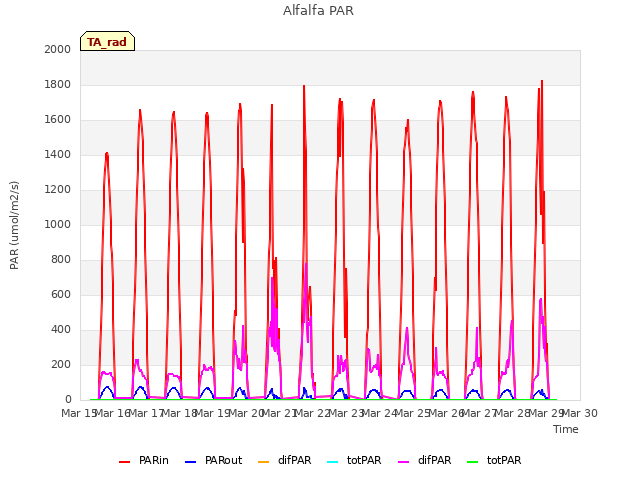Click the Mar 19 x-axis tick label
Image resolution: width=640 pixels, height=480 pixels.
(213, 413)
